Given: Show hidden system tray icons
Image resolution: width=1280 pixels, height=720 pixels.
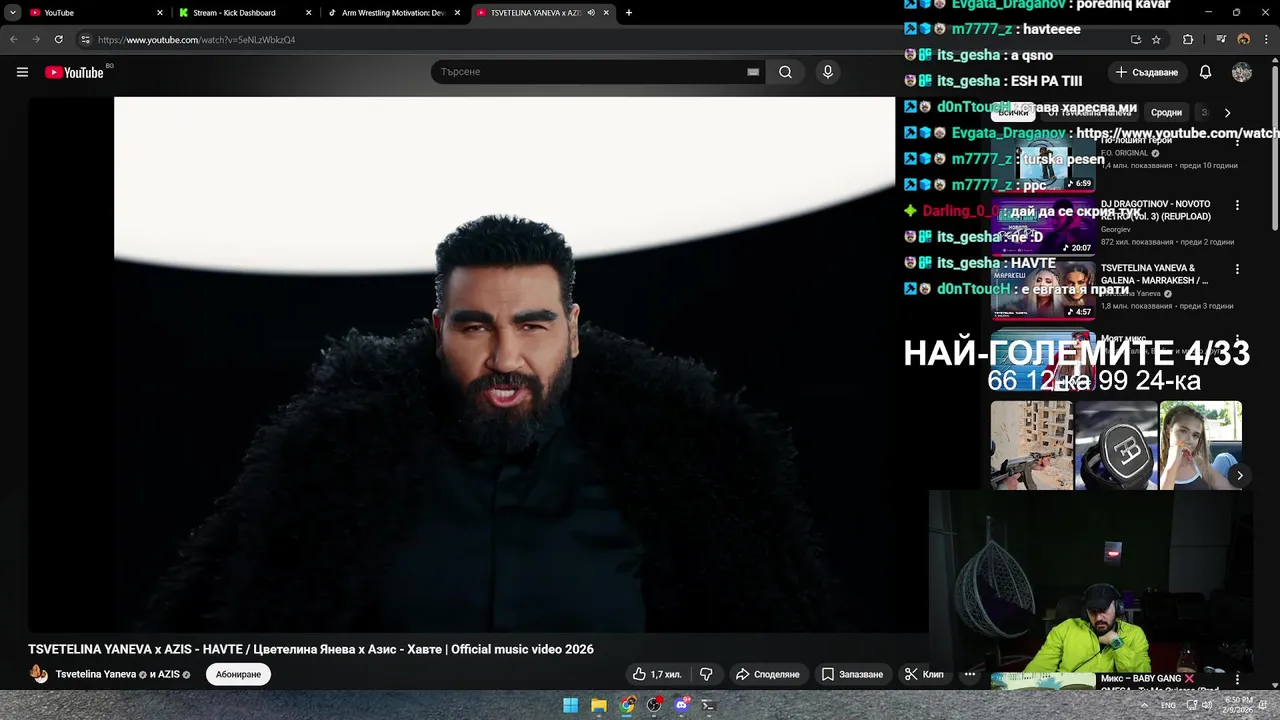Looking at the screenshot, I should point(1144,705).
